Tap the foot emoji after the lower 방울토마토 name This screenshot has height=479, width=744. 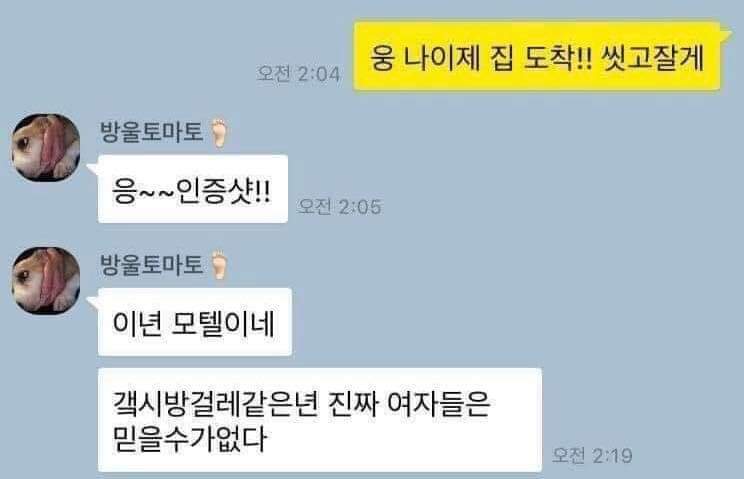pos(219,265)
